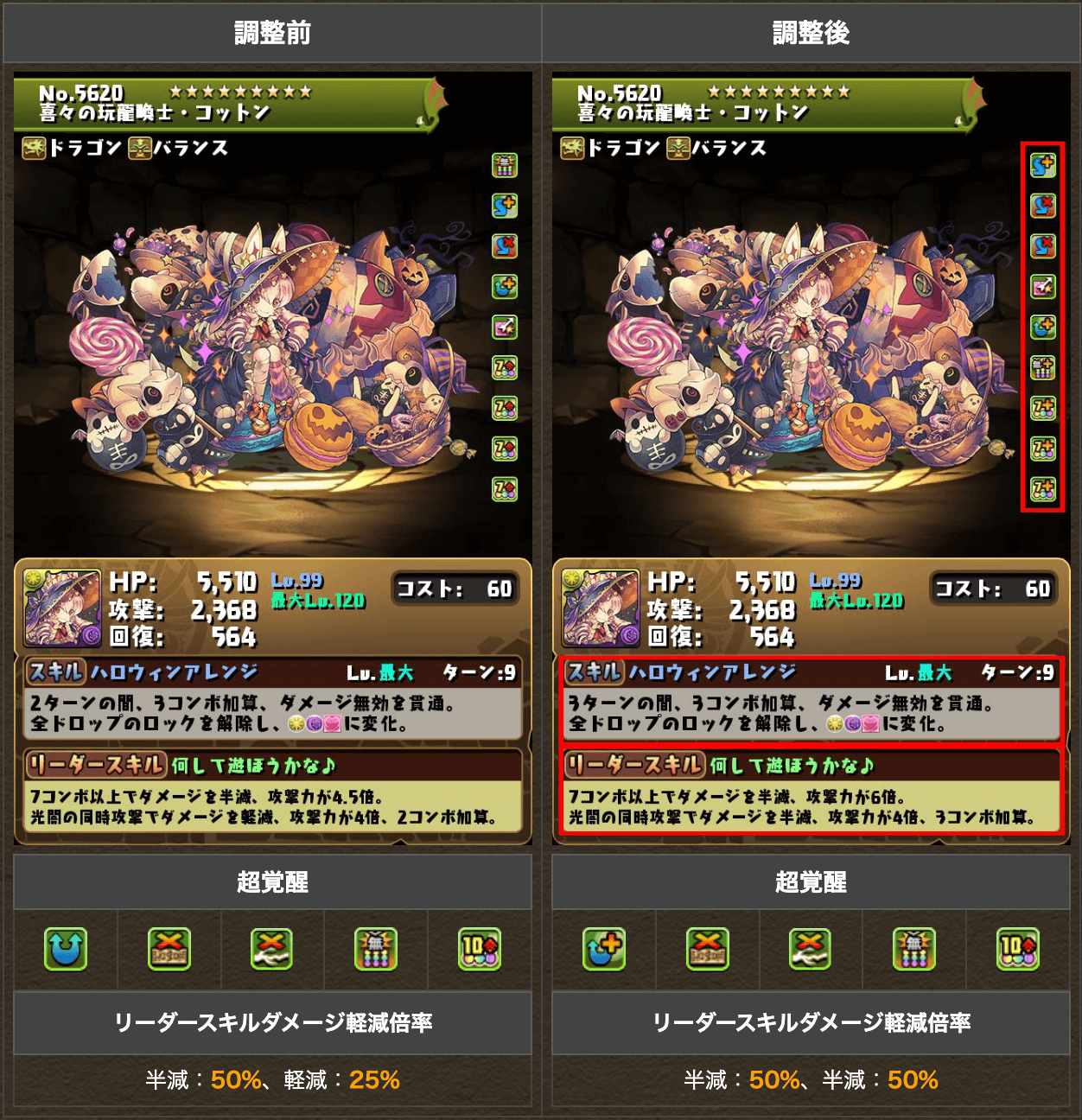Select the 超覚醒 header under 調整後

[x=811, y=881]
